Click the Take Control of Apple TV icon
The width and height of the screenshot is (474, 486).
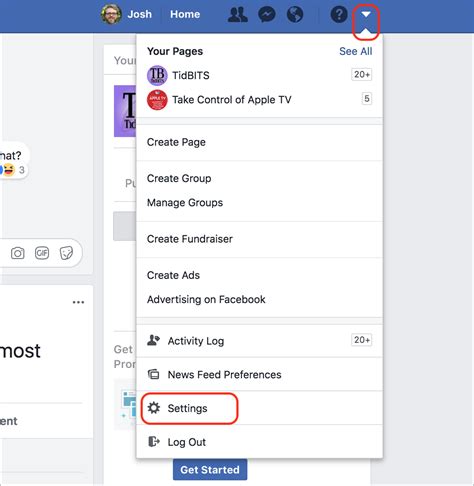click(157, 100)
